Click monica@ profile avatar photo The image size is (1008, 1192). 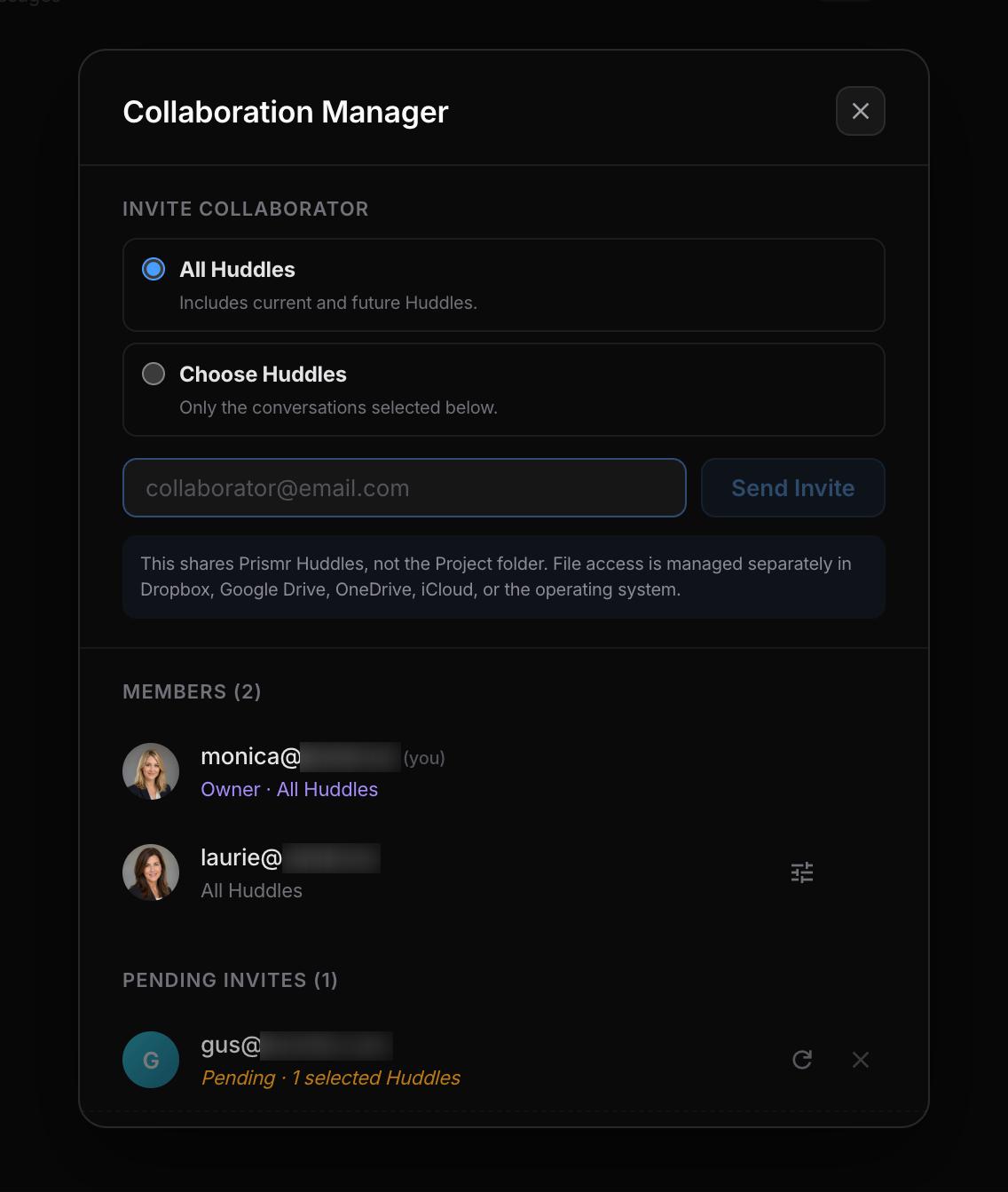pos(151,771)
